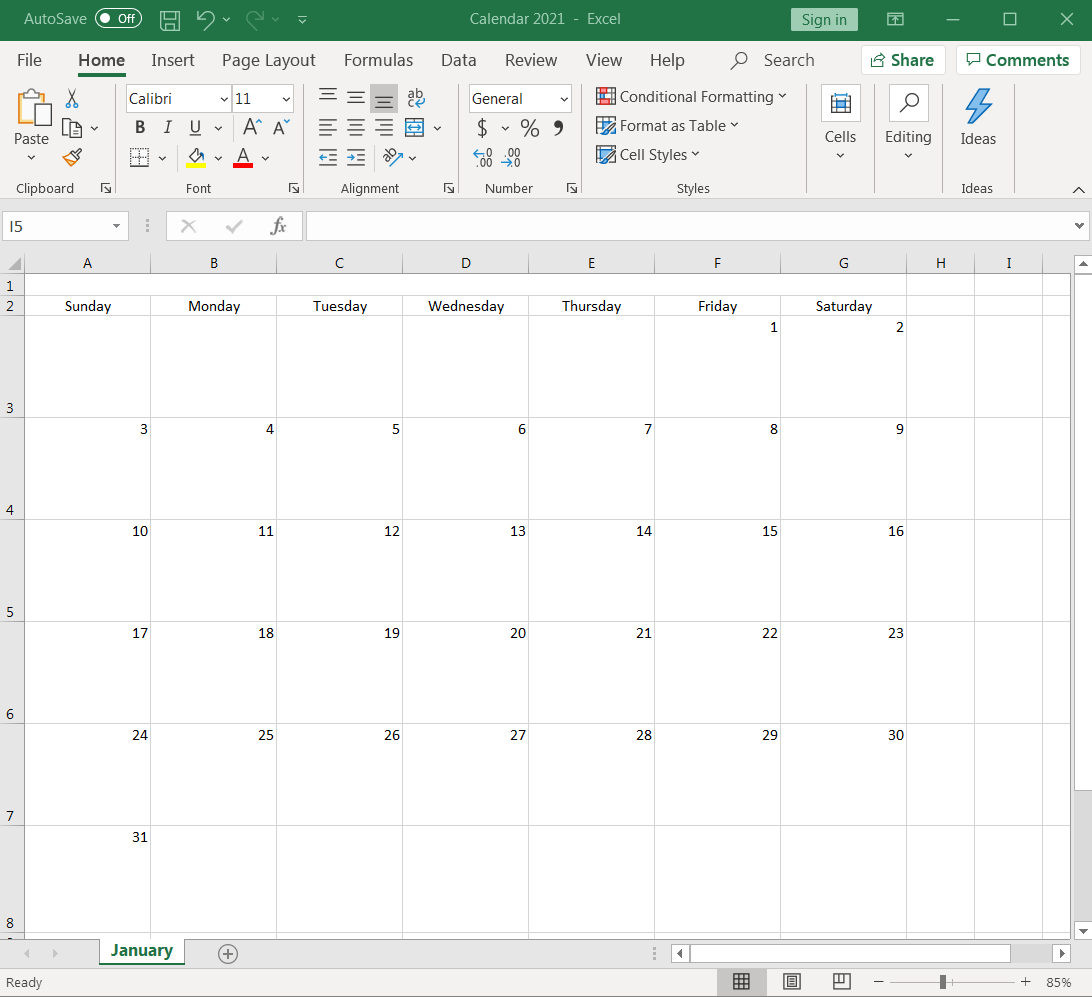Select the January sheet tab

tap(141, 951)
